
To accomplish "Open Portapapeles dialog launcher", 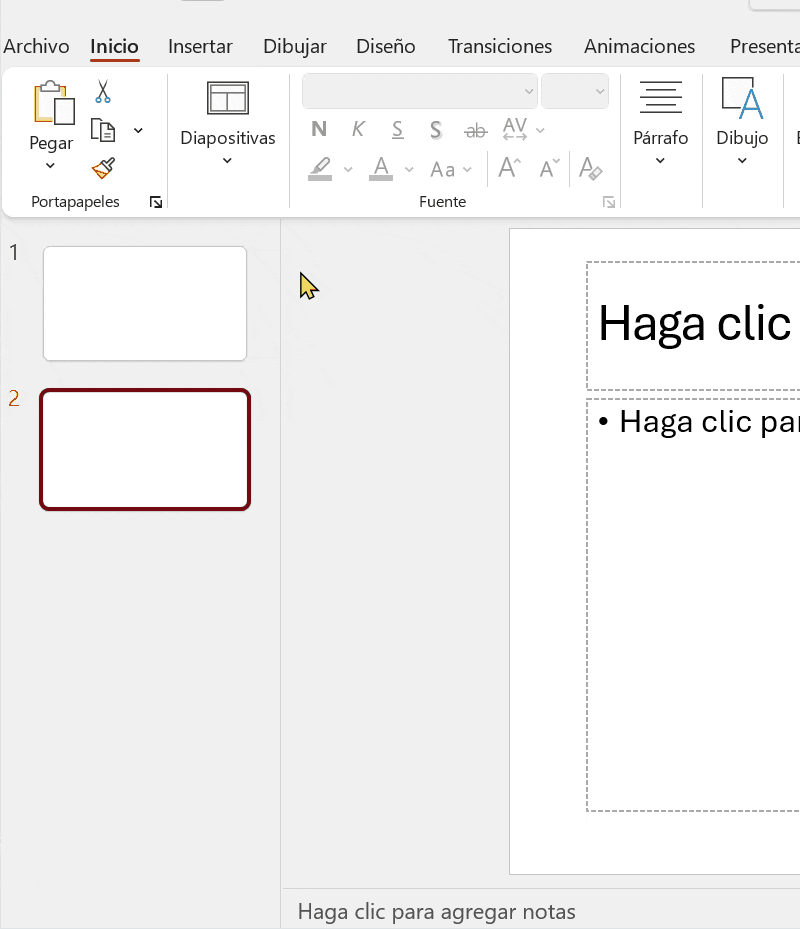I will (156, 203).
